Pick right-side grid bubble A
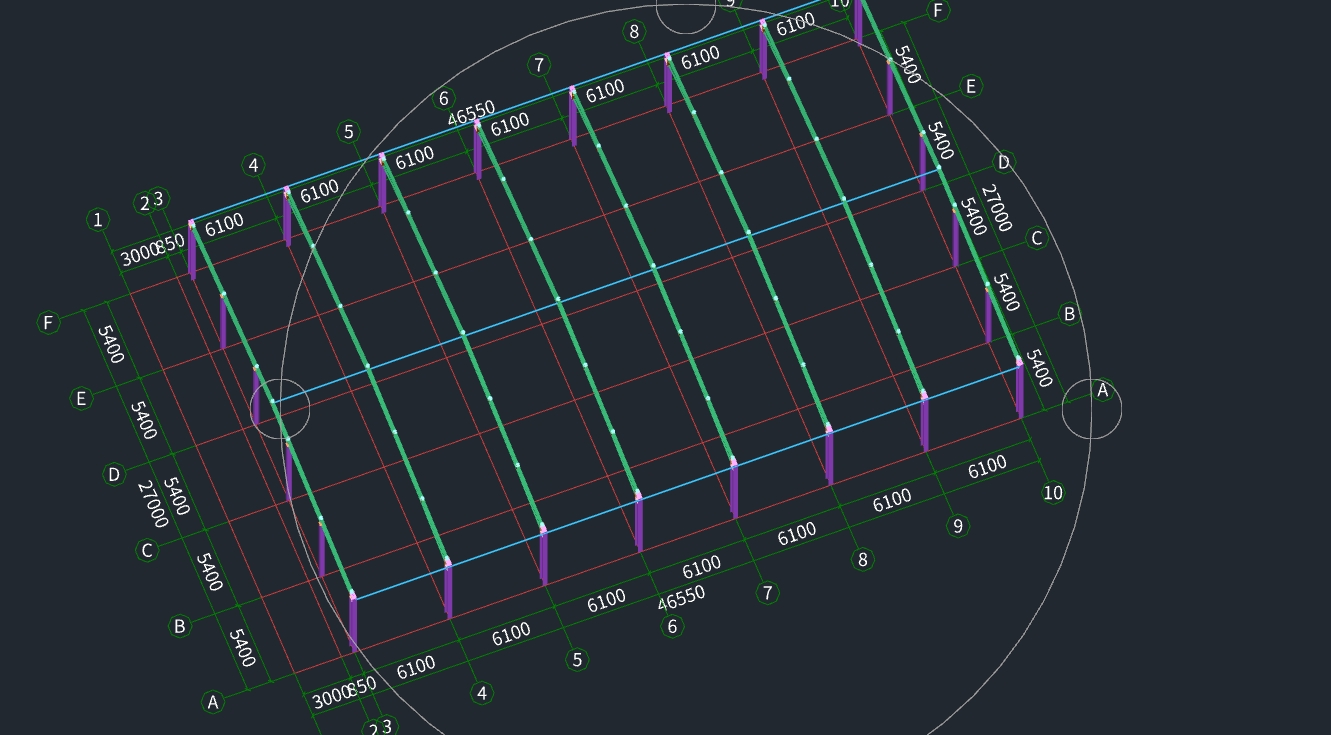Screen dimensions: 1331x735 click(1103, 390)
